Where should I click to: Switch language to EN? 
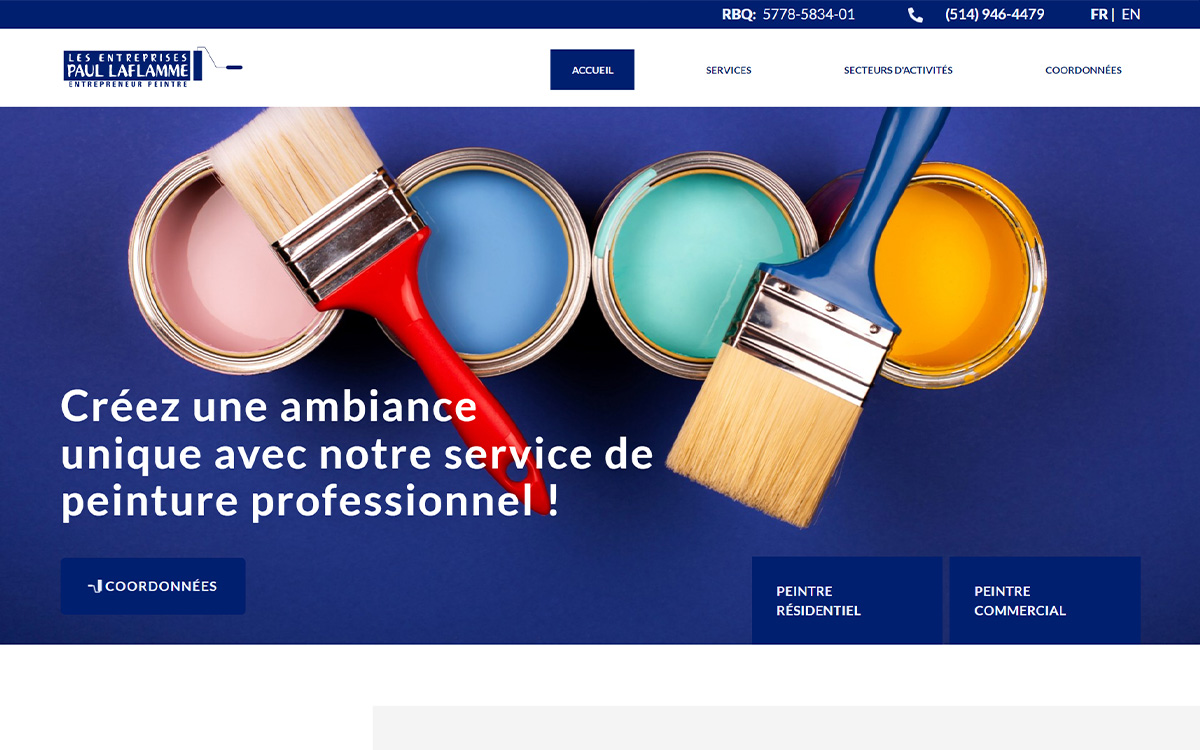[x=1131, y=14]
